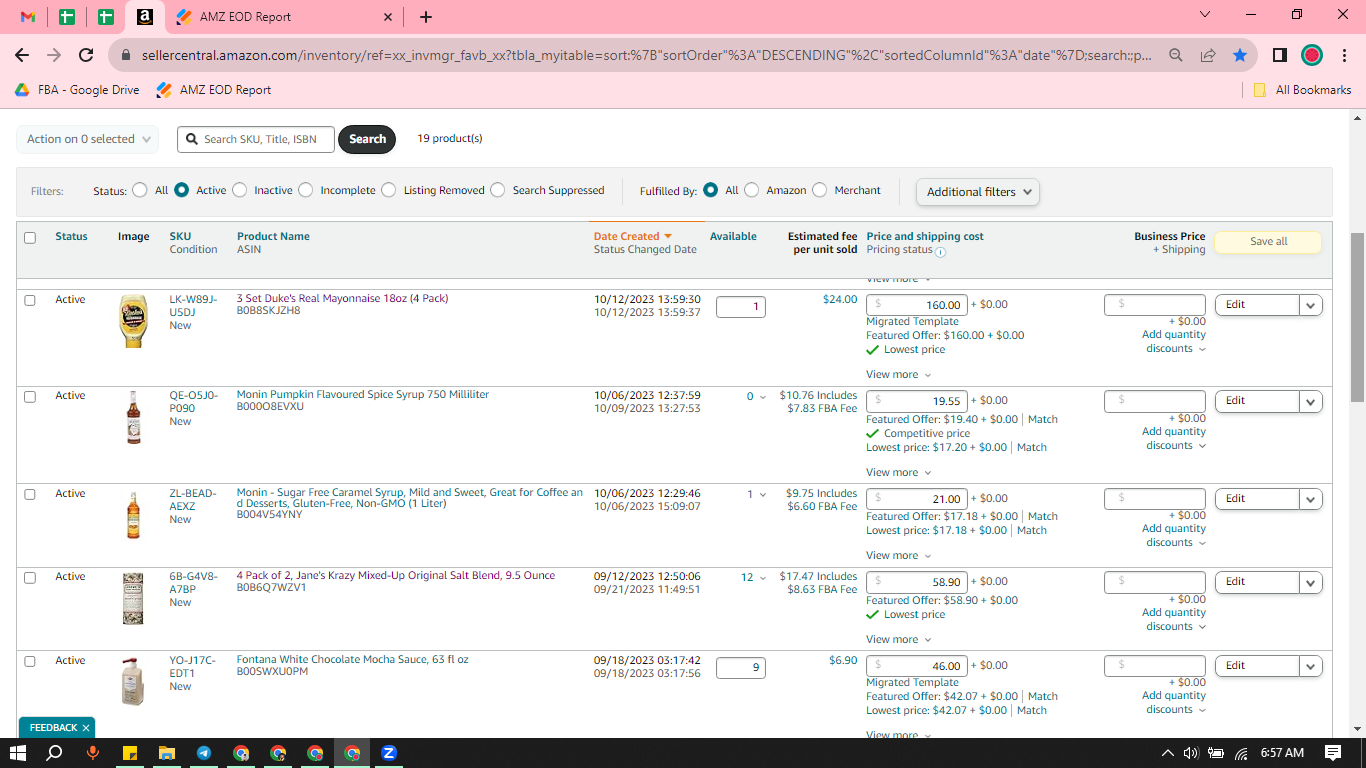The width and height of the screenshot is (1366, 768).
Task: Share this page from the address bar
Action: [x=1208, y=55]
